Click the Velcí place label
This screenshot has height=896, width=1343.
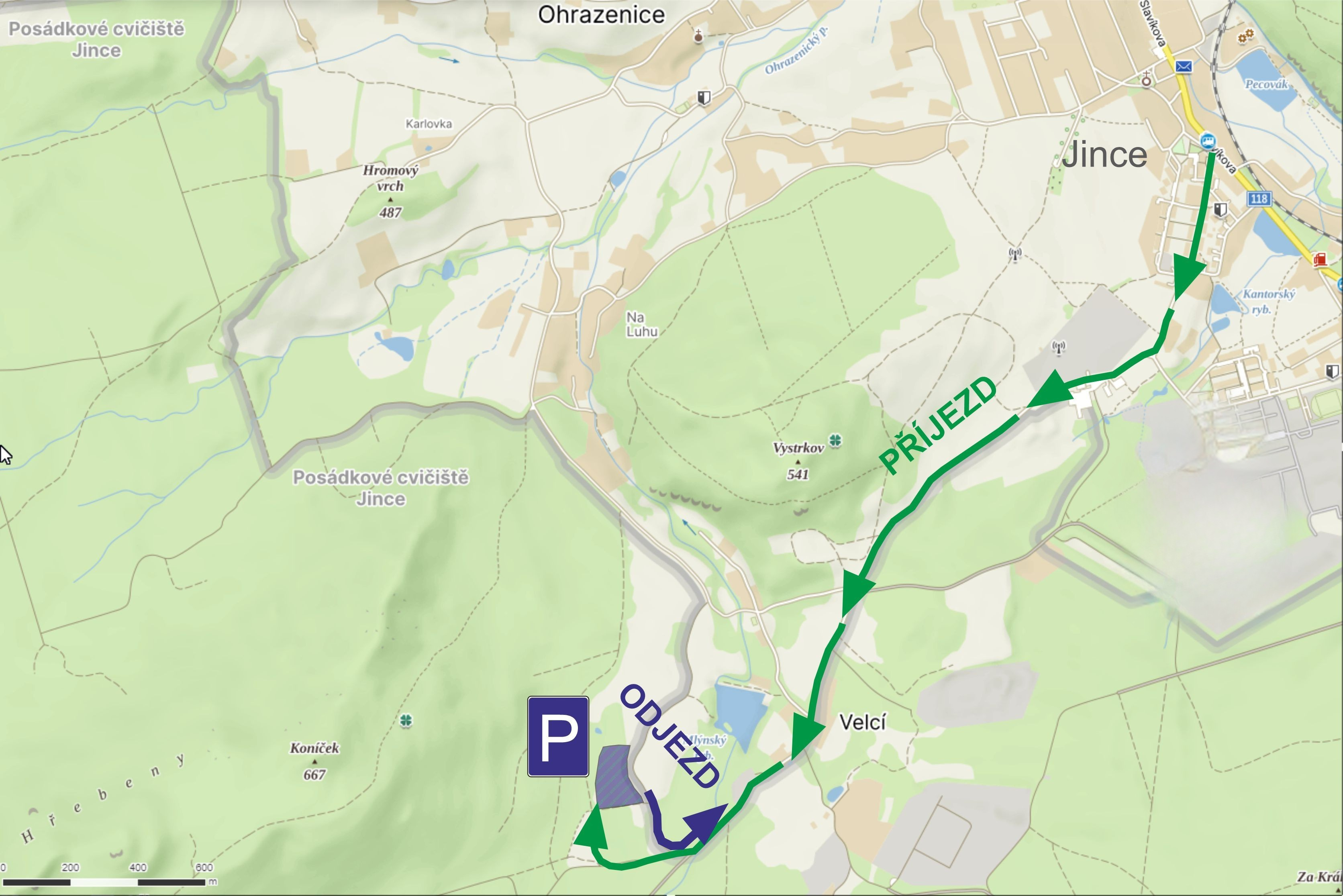coord(862,722)
